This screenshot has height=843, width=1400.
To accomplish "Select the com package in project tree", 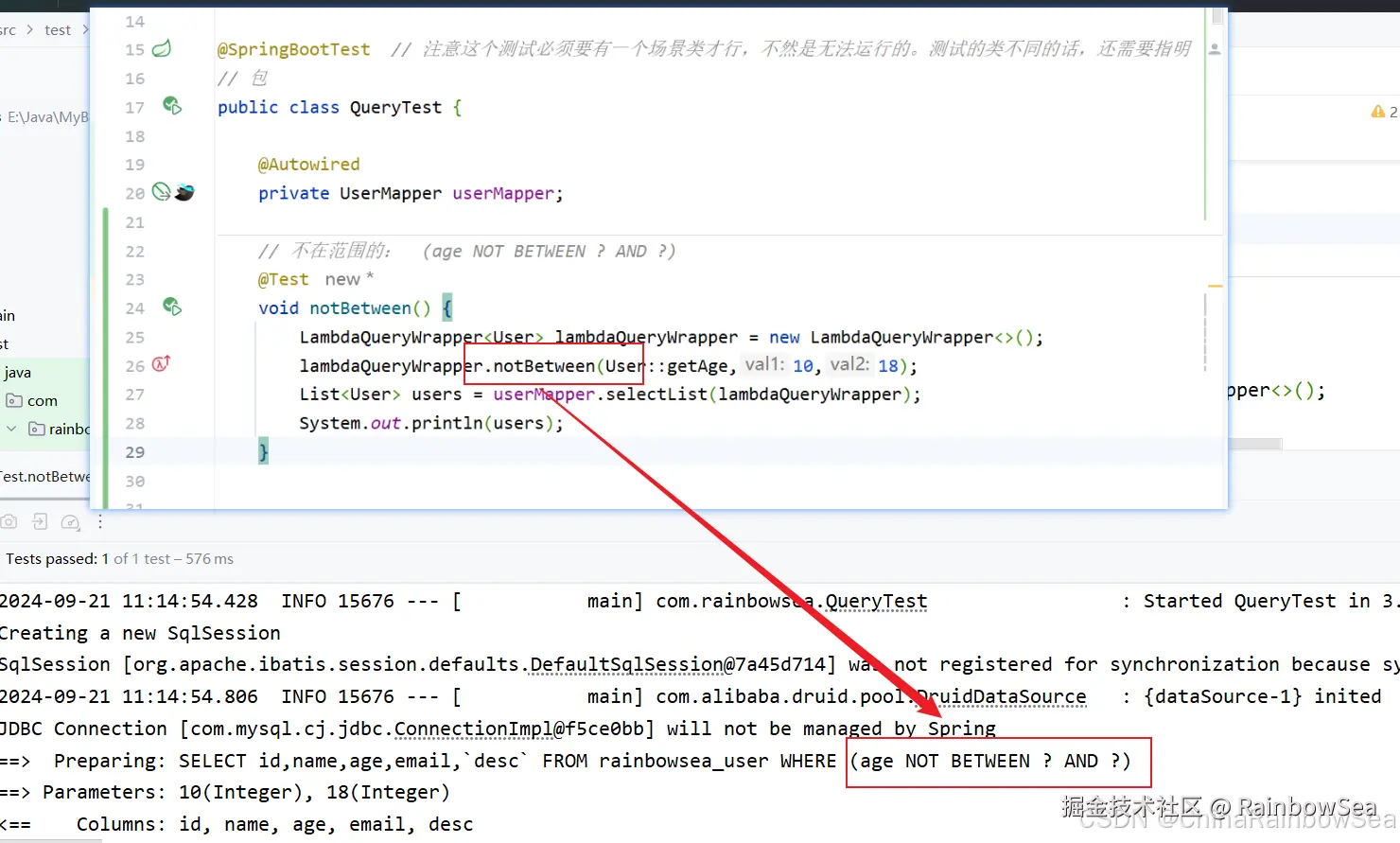I will click(42, 400).
